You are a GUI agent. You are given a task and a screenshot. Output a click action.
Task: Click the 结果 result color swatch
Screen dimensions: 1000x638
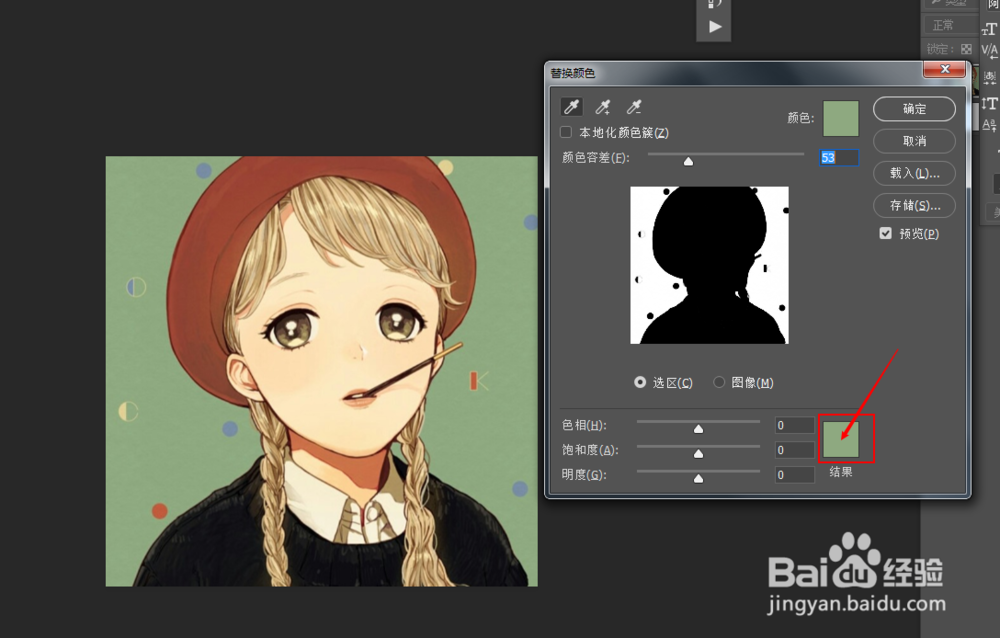tap(841, 439)
